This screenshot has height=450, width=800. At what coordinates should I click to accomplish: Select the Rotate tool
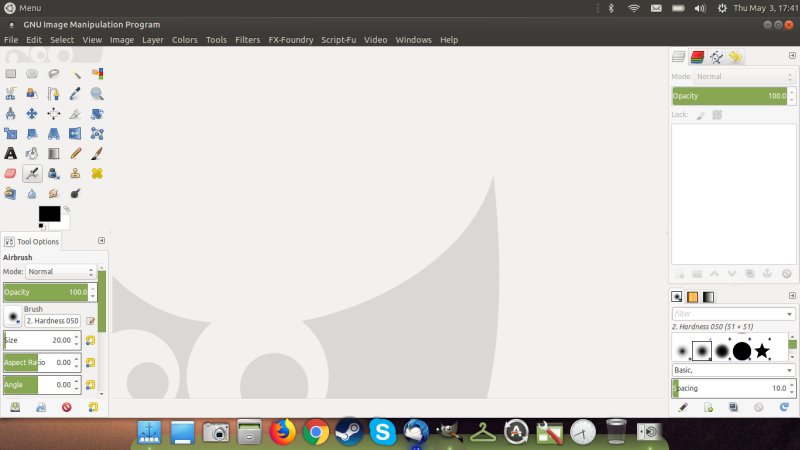[x=97, y=114]
